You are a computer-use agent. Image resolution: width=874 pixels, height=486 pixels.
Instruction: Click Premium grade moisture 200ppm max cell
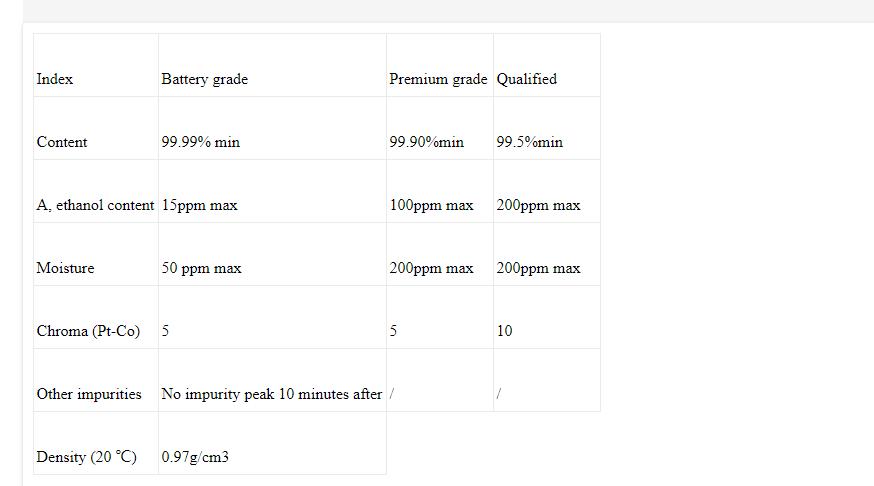431,268
